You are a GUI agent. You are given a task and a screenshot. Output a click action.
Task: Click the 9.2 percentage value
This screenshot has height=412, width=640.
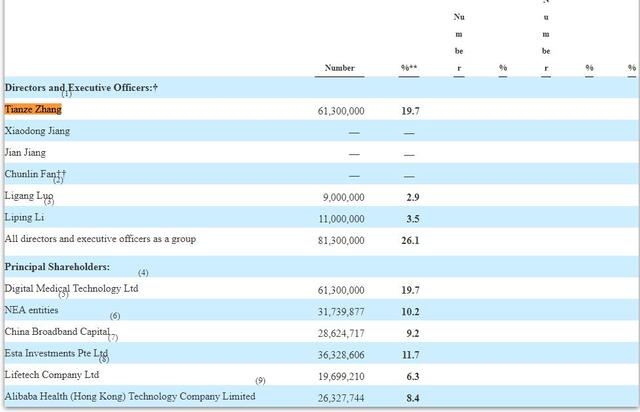[x=413, y=334]
